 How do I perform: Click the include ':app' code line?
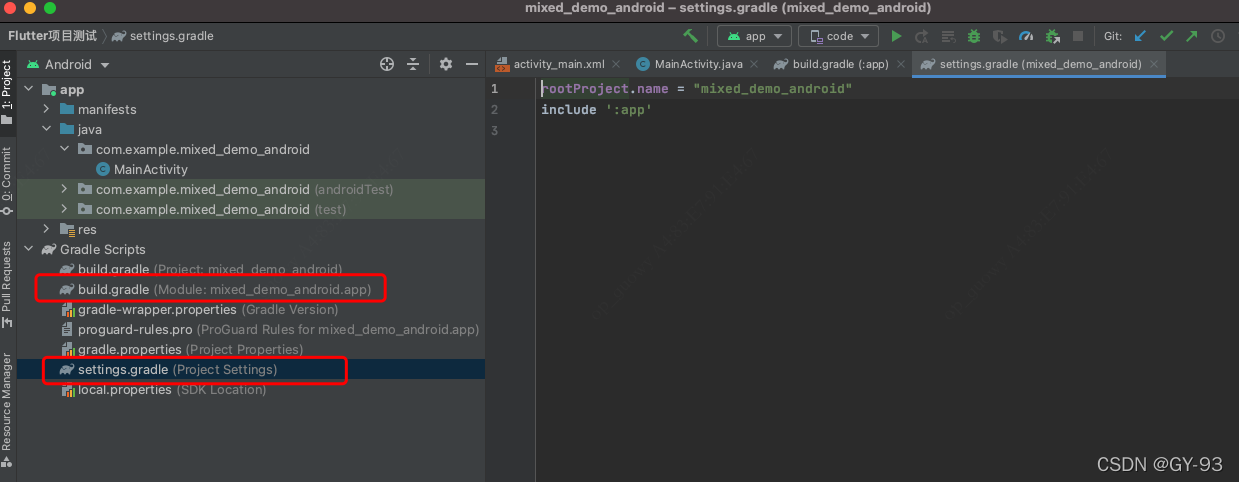click(x=596, y=109)
